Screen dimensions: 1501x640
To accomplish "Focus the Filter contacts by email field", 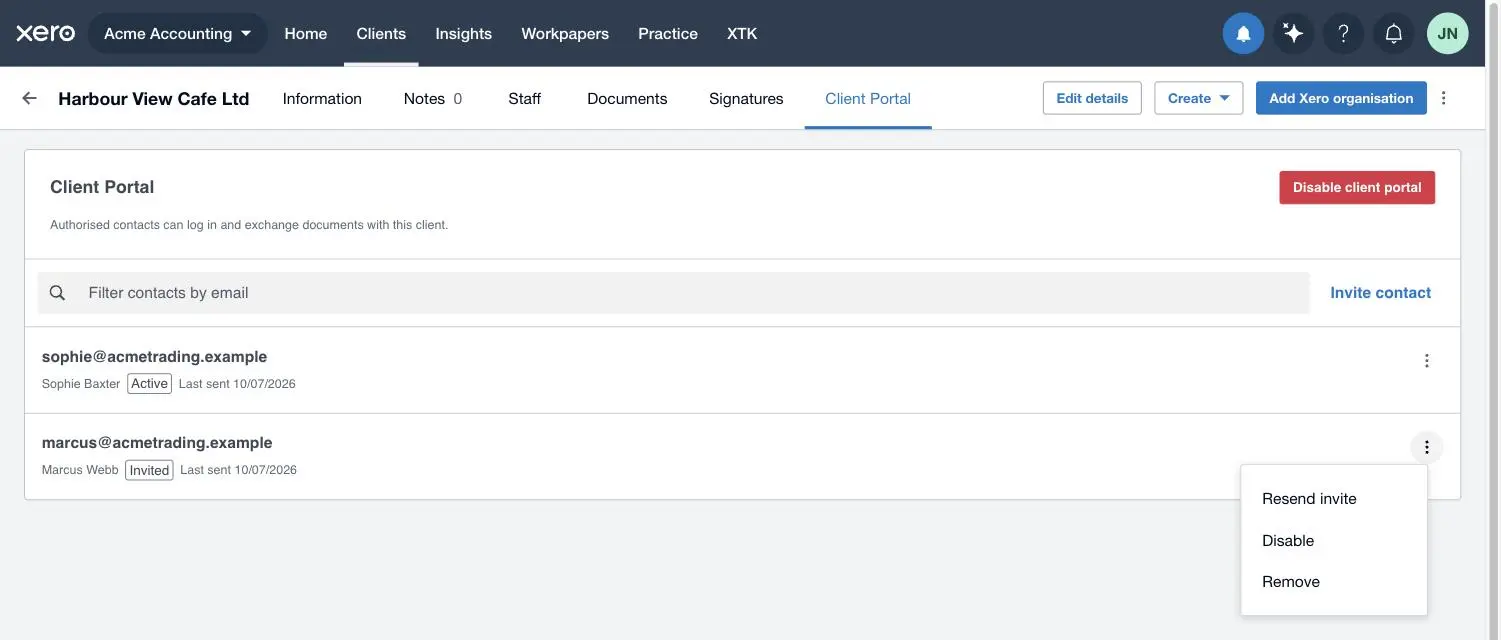I will coord(673,293).
